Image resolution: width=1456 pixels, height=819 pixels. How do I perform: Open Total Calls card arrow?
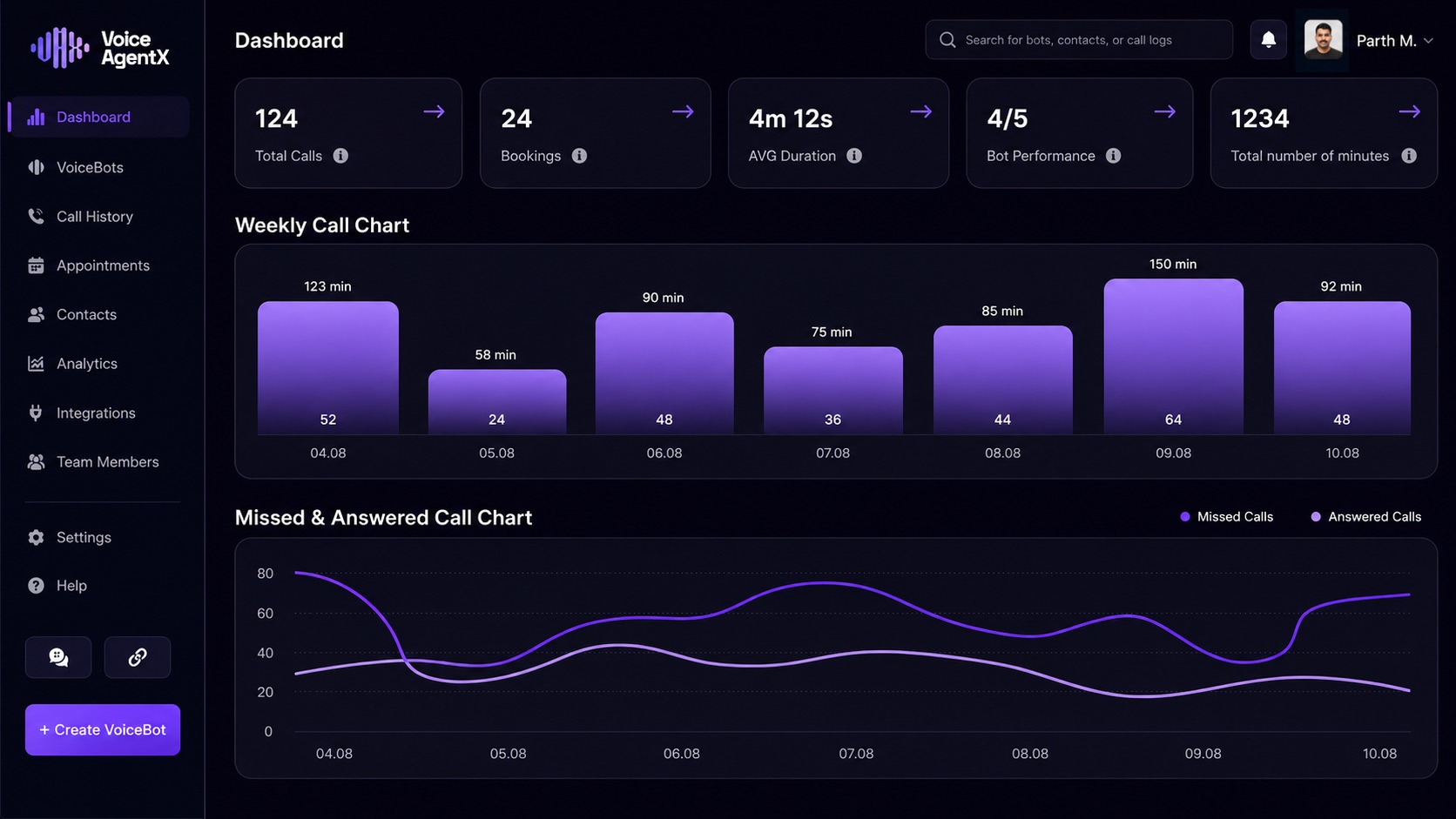point(435,111)
